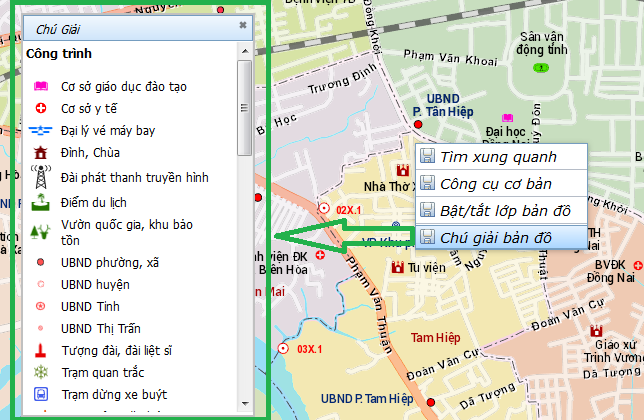The image size is (644, 420).
Task: Click the hospital cross near Bệnh viện ĐK Biên Hòa
Action: pos(320,255)
